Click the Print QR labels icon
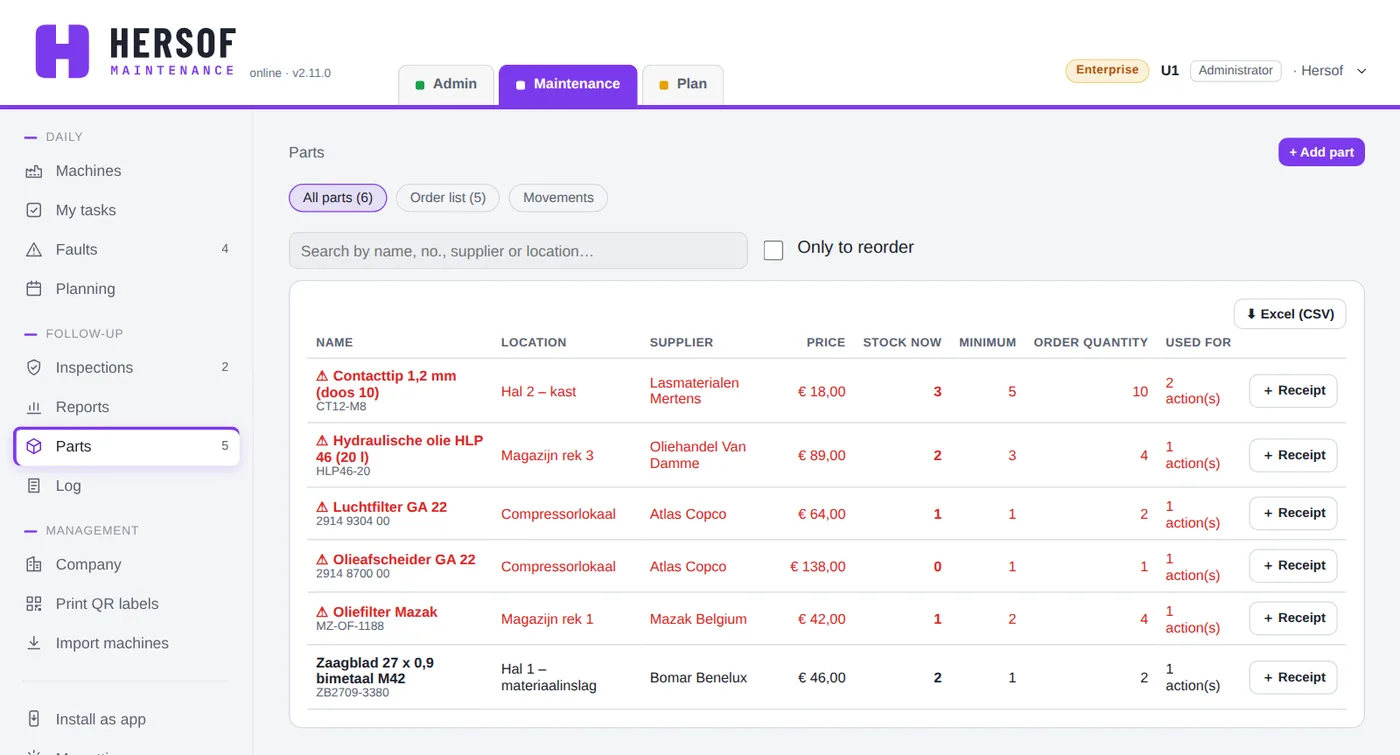This screenshot has width=1400, height=755. [34, 604]
